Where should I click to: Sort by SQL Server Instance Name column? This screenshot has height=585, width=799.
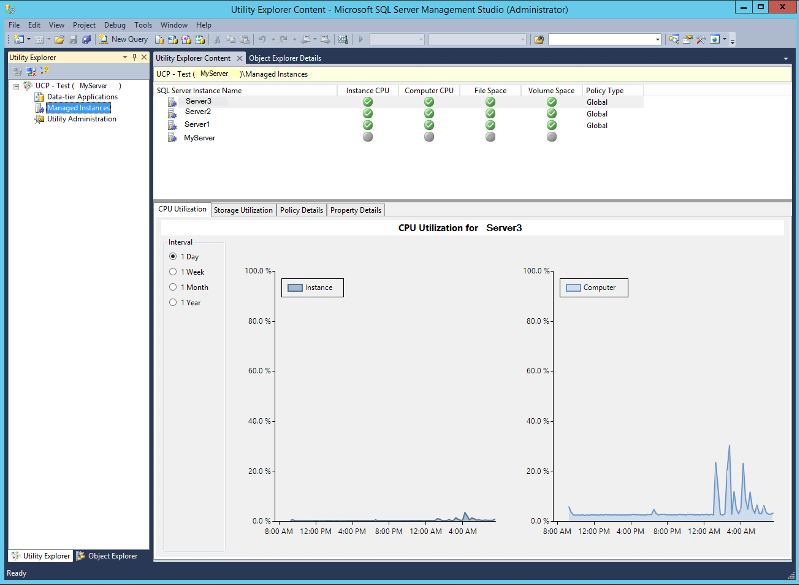[245, 90]
